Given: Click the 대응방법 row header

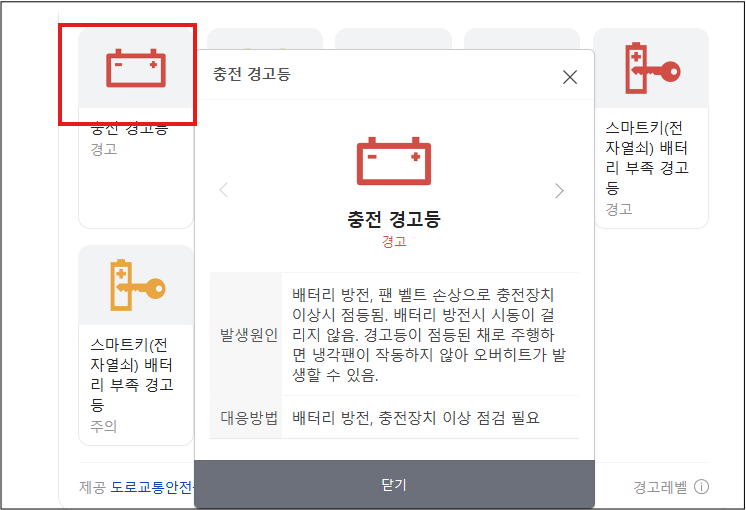Looking at the screenshot, I should 248,417.
